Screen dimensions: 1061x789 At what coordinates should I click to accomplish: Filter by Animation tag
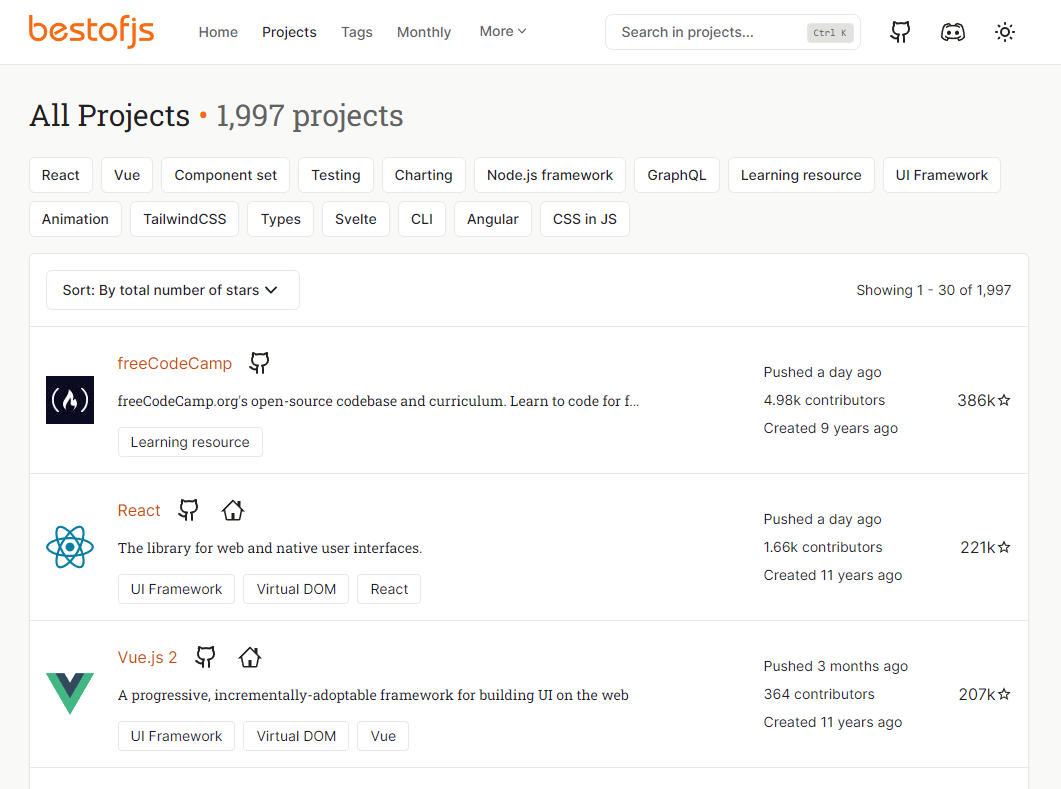75,219
